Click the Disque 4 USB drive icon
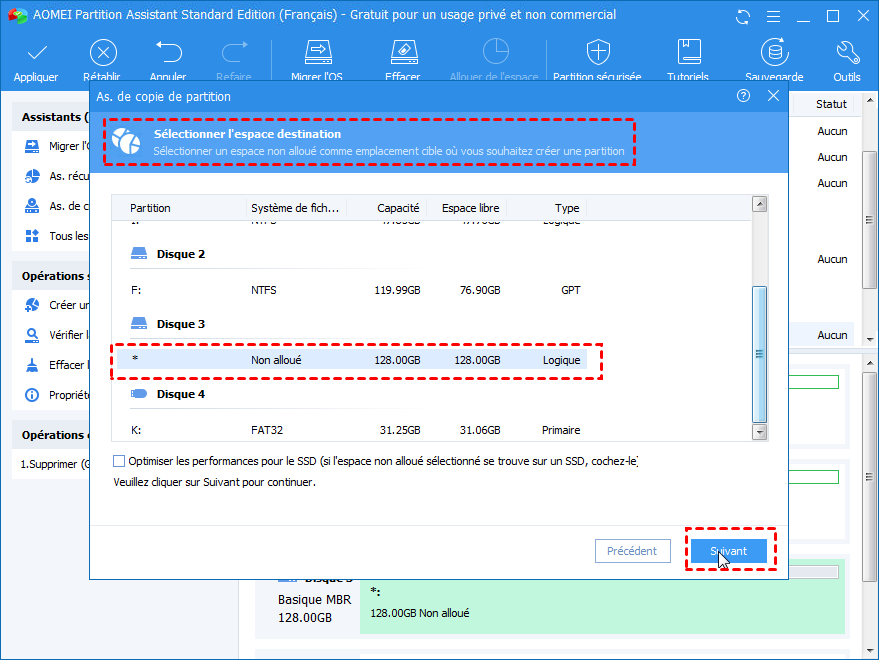 (x=138, y=394)
